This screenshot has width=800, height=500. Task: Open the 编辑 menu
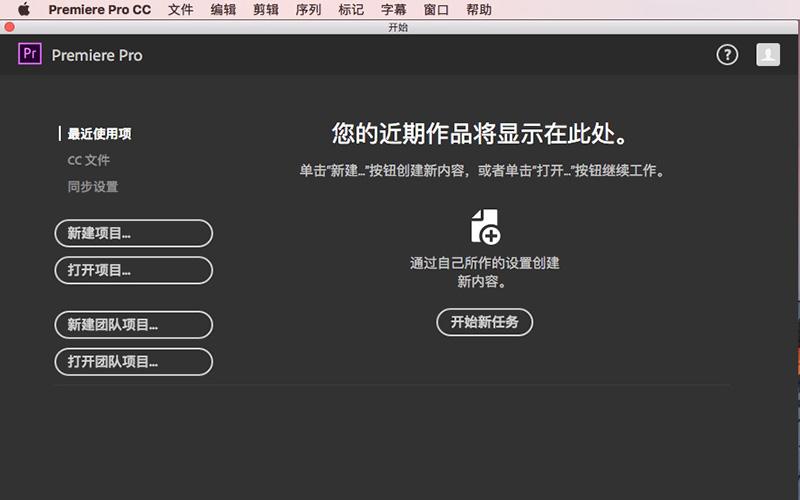pos(223,9)
